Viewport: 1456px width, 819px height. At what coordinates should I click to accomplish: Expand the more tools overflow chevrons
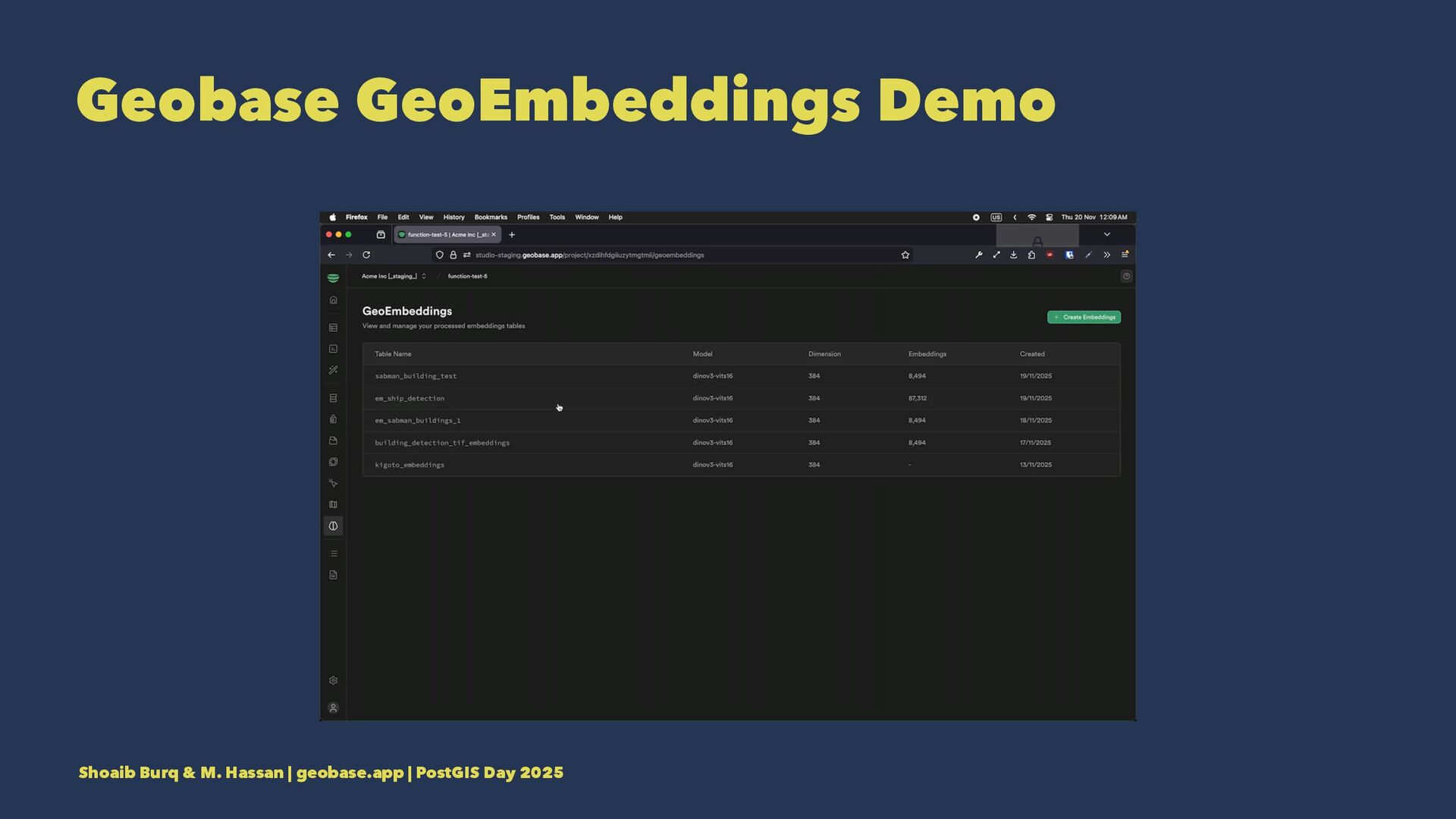(1106, 256)
